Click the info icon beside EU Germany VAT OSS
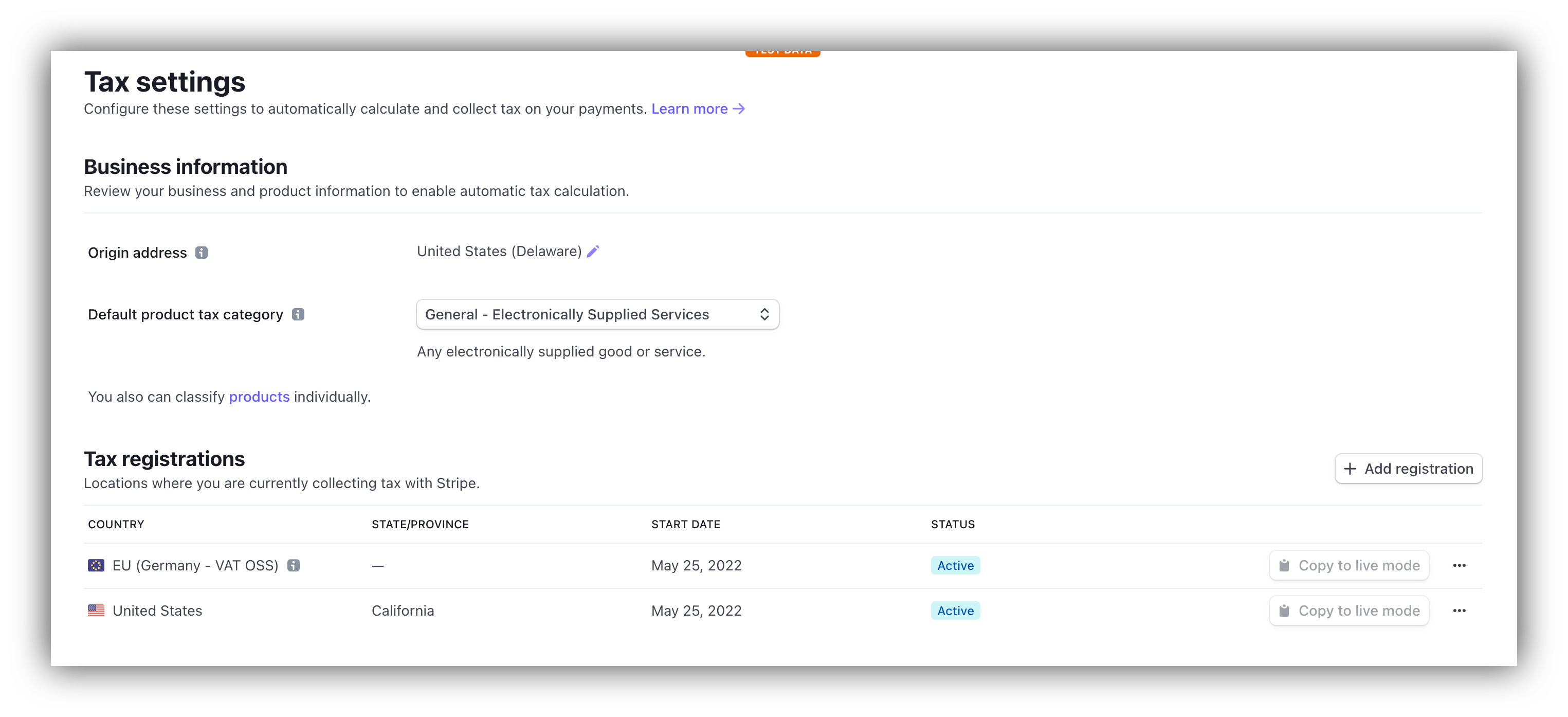Image resolution: width=1568 pixels, height=717 pixels. 294,565
